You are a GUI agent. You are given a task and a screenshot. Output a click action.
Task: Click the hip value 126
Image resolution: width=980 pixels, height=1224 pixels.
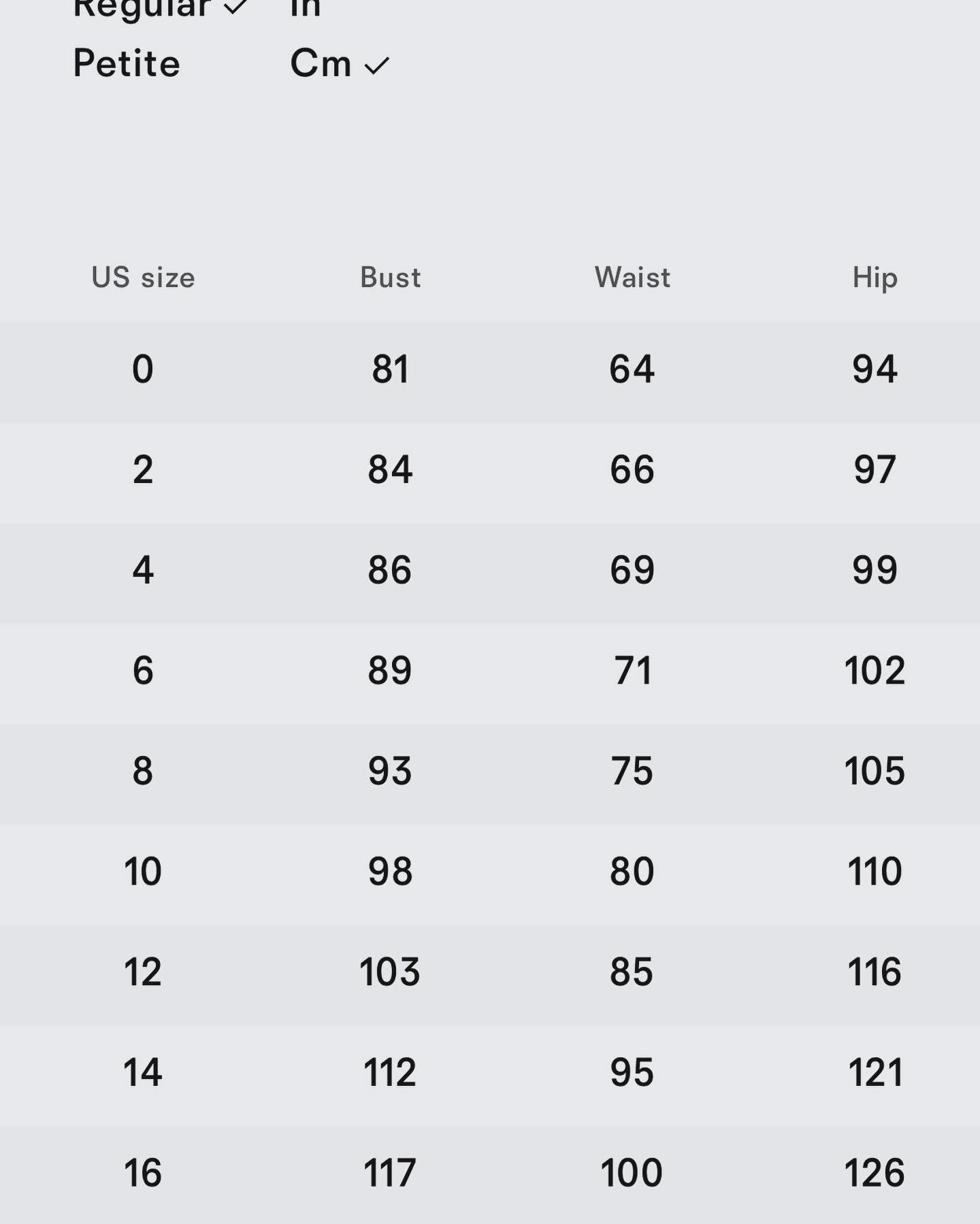tap(875, 1172)
